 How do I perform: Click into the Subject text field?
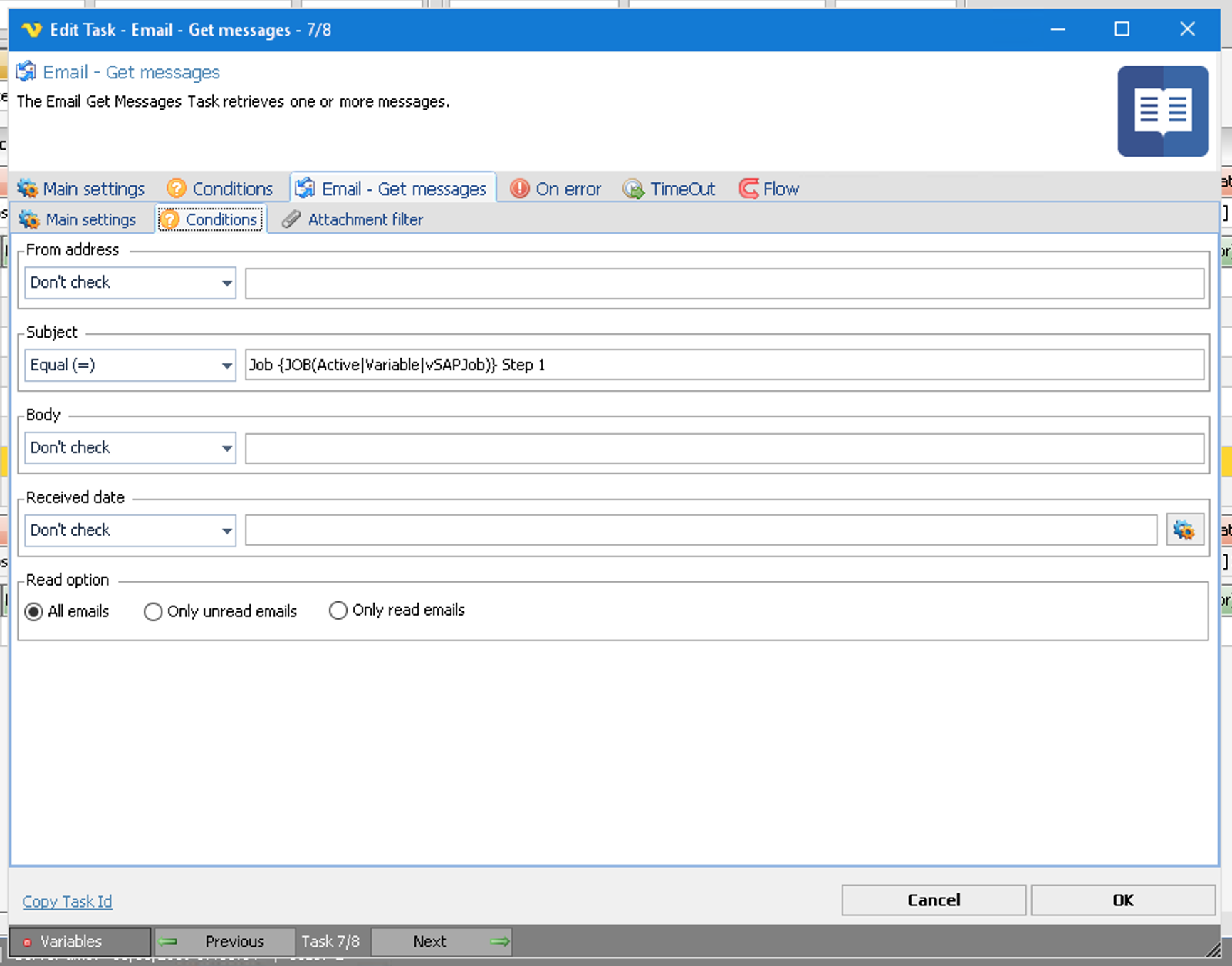(724, 365)
